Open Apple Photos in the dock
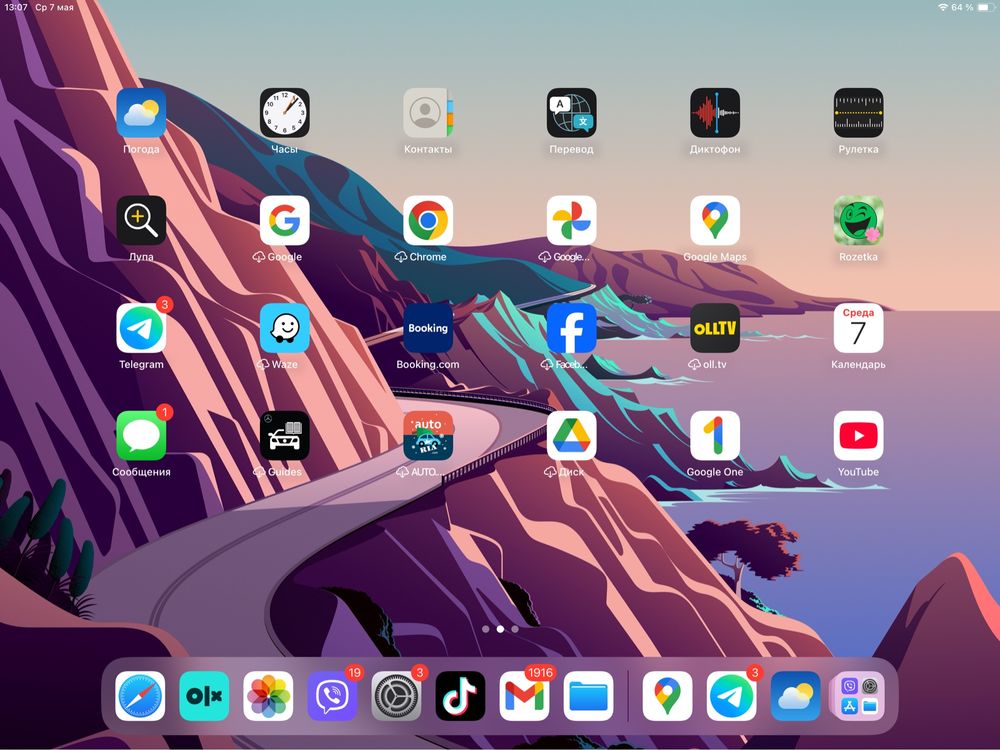 268,696
